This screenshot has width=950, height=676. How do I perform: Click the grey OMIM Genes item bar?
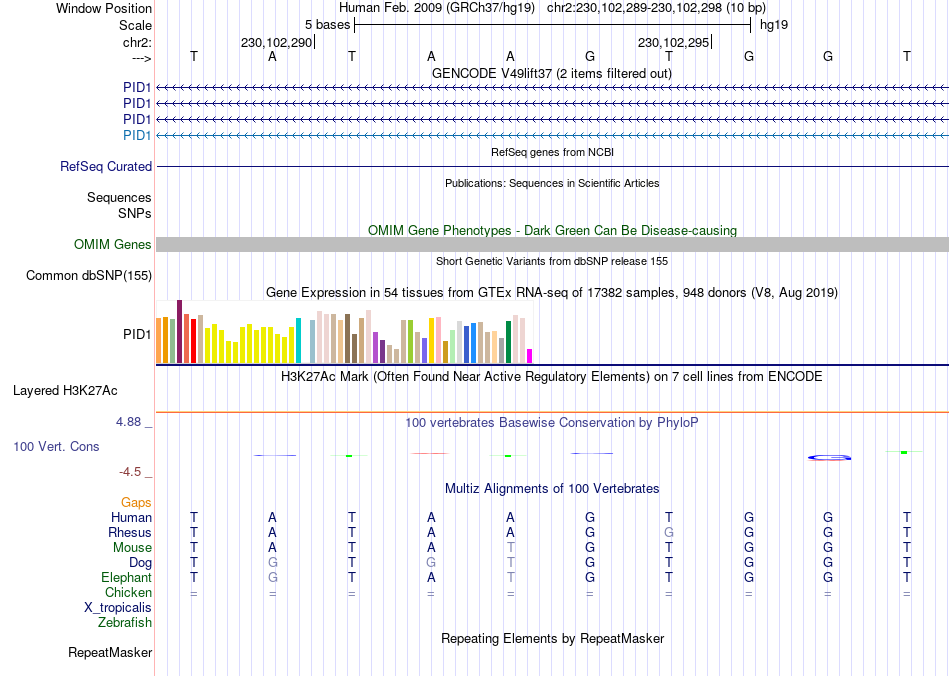[x=552, y=244]
